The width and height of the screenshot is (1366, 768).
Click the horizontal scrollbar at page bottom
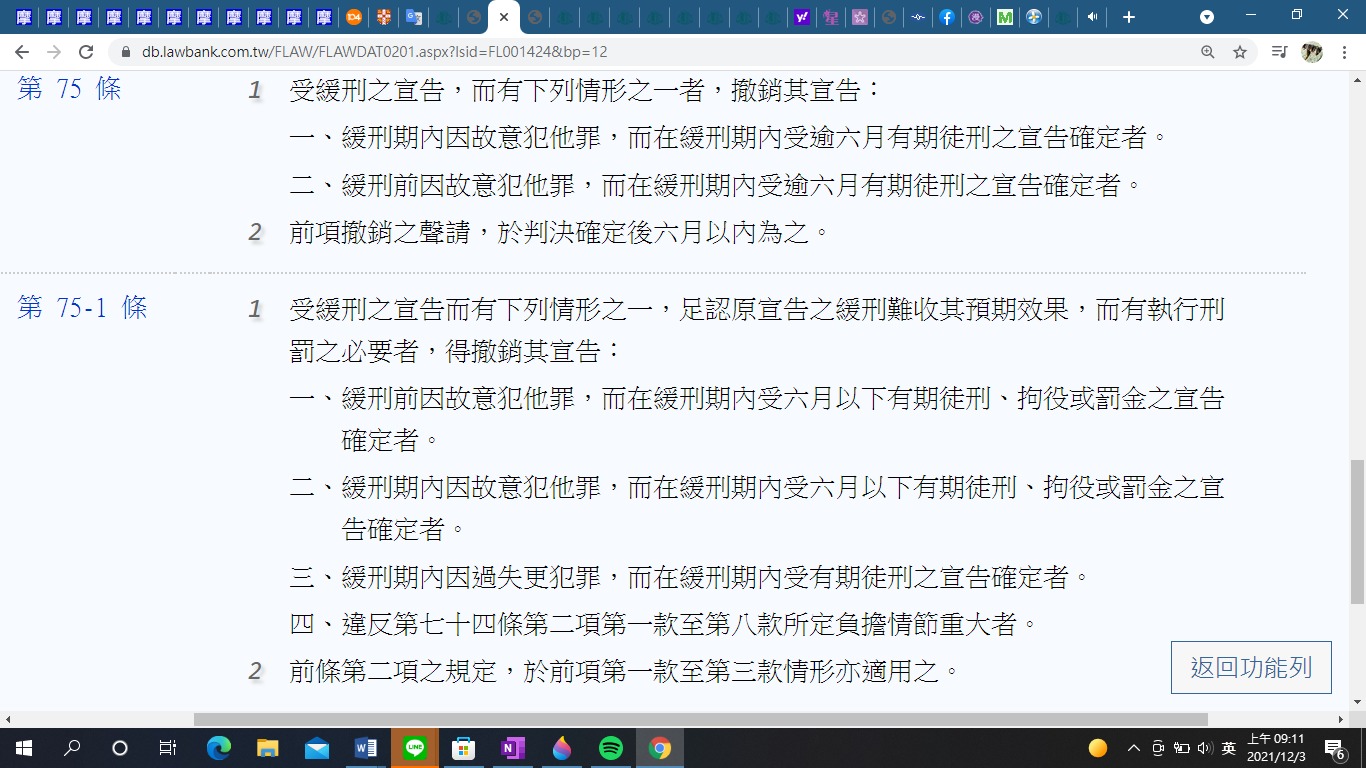(x=700, y=719)
